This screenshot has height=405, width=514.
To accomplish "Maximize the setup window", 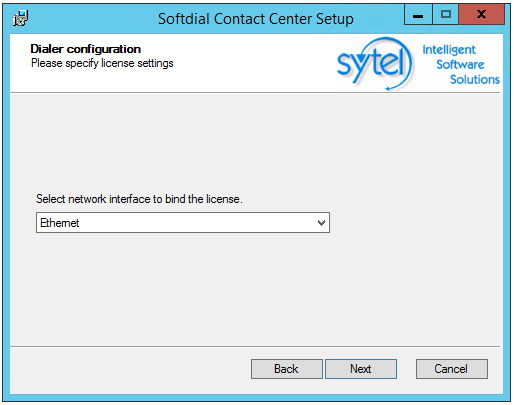I will (x=446, y=15).
